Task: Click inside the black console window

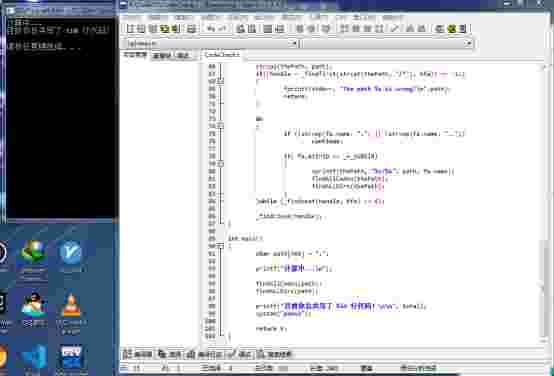Action: coord(59,134)
